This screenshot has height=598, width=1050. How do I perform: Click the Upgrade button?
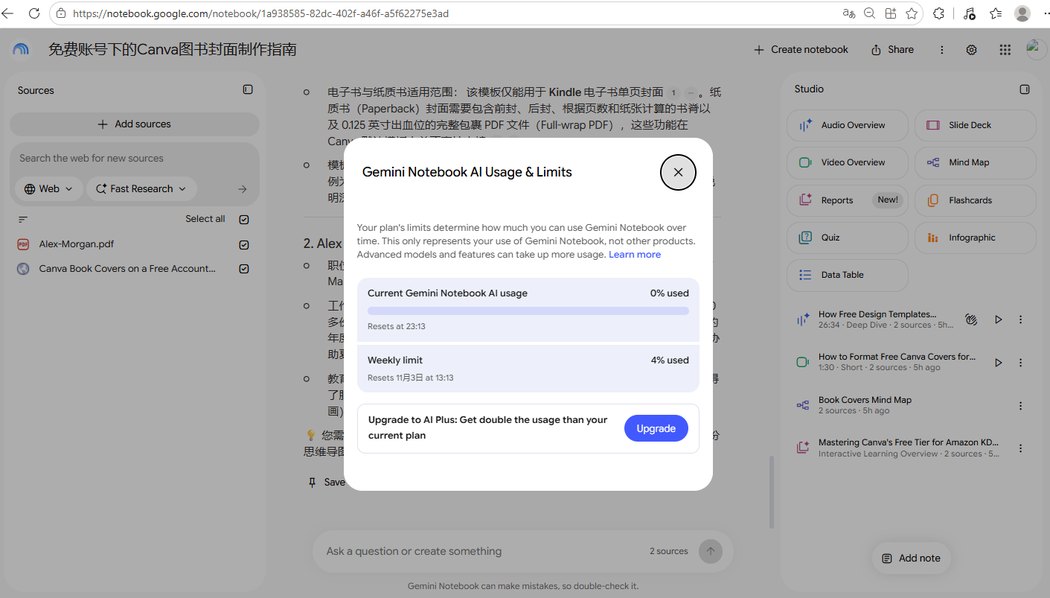coord(656,429)
